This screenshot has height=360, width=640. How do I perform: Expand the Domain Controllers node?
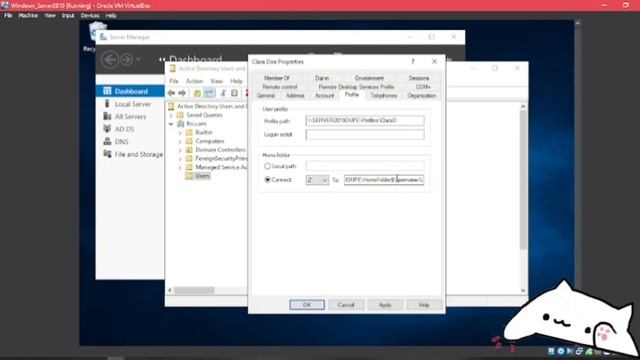180,150
